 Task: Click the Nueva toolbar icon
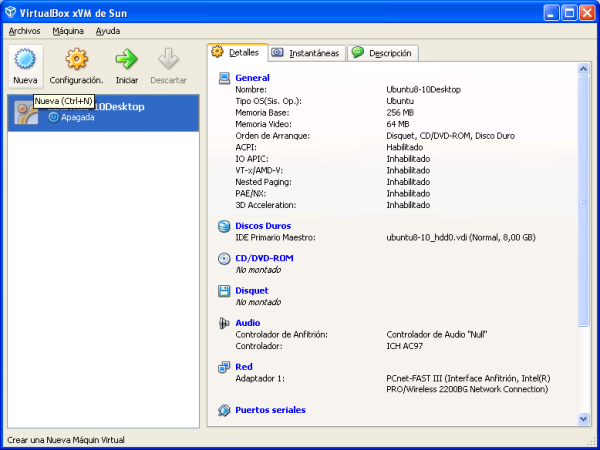pyautogui.click(x=25, y=59)
